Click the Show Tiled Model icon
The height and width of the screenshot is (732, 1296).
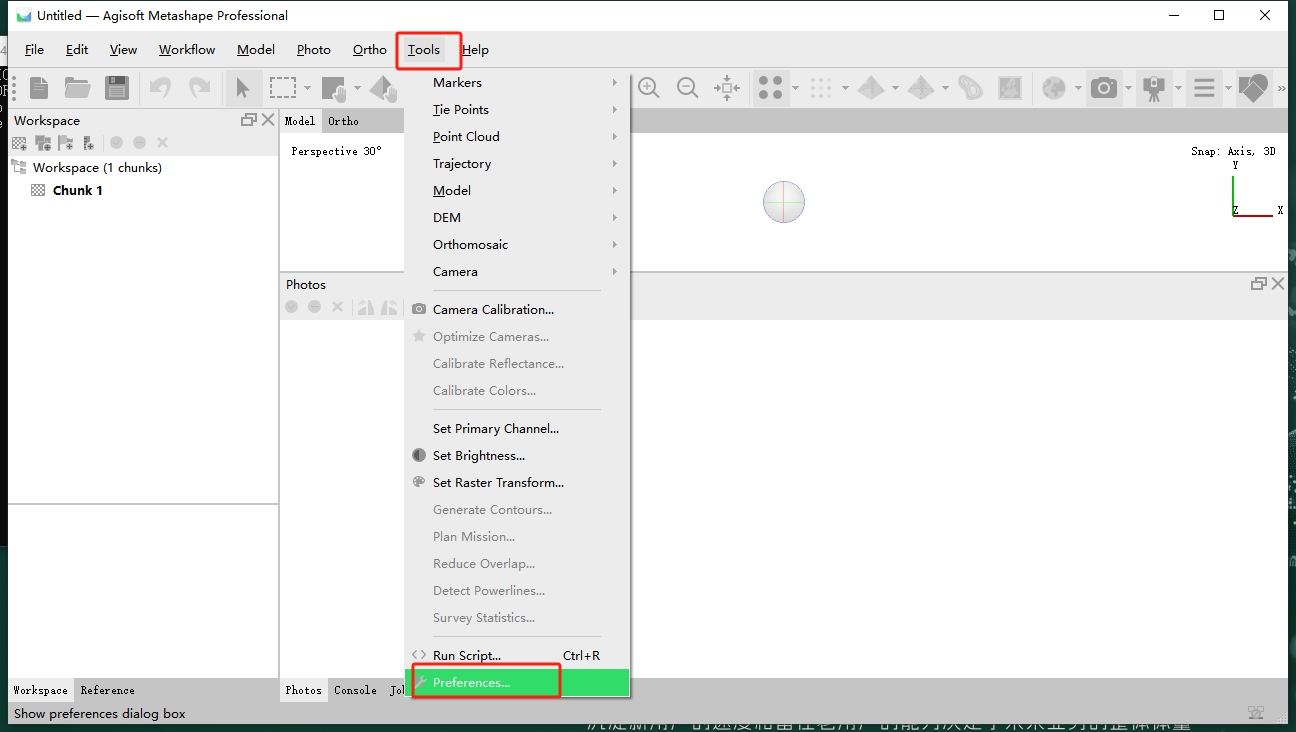(x=921, y=88)
